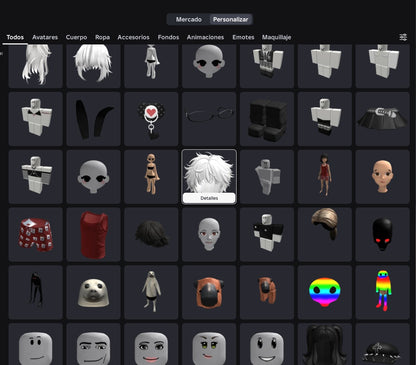Select the seal head item

click(93, 292)
